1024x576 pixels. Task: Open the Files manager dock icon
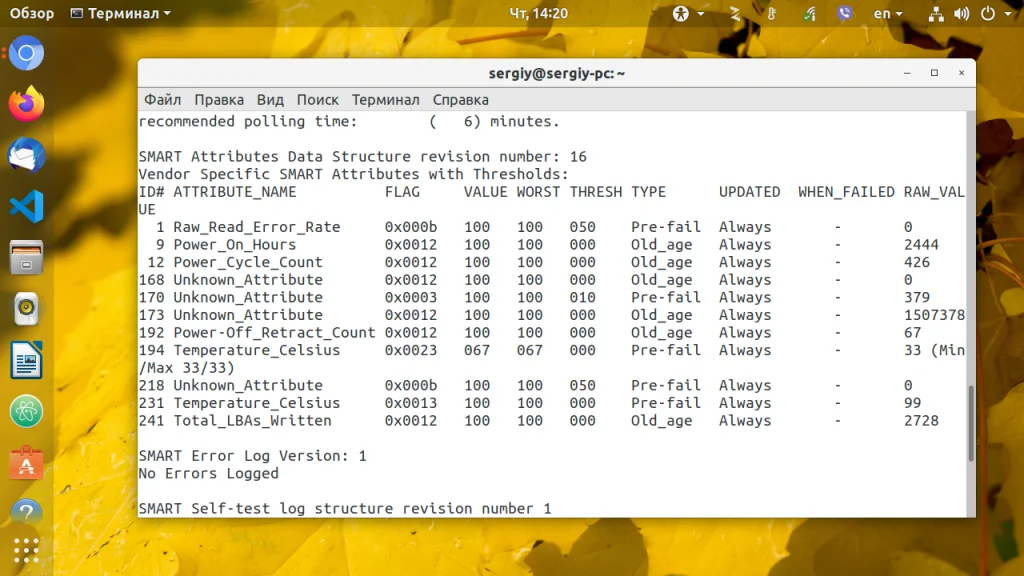[x=26, y=257]
